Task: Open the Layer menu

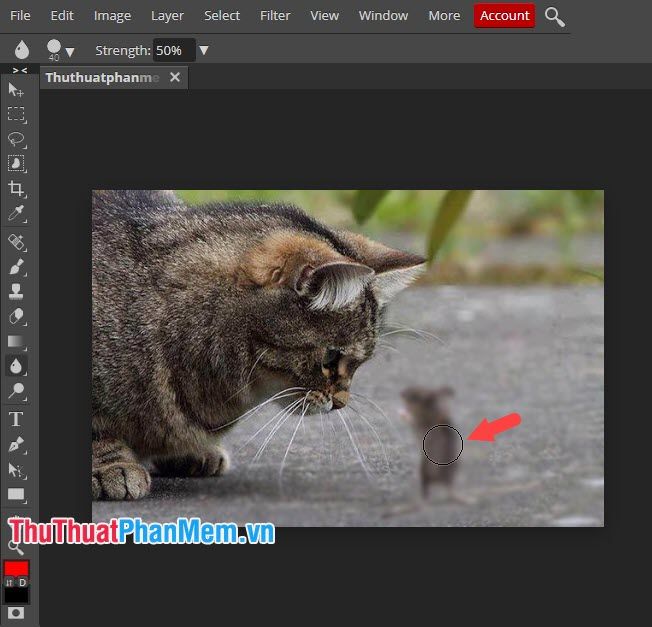Action: [x=167, y=16]
